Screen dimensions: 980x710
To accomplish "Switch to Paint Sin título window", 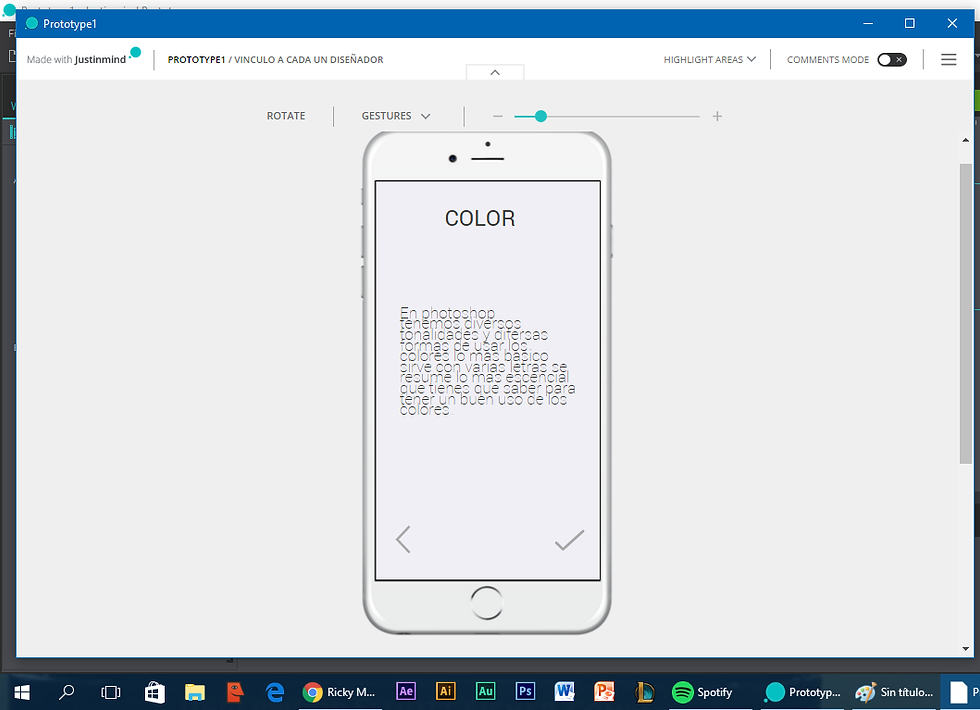I will pyautogui.click(x=894, y=692).
